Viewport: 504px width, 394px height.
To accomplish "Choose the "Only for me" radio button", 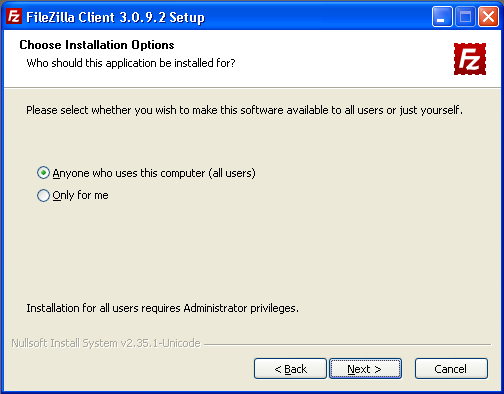I will pos(43,195).
